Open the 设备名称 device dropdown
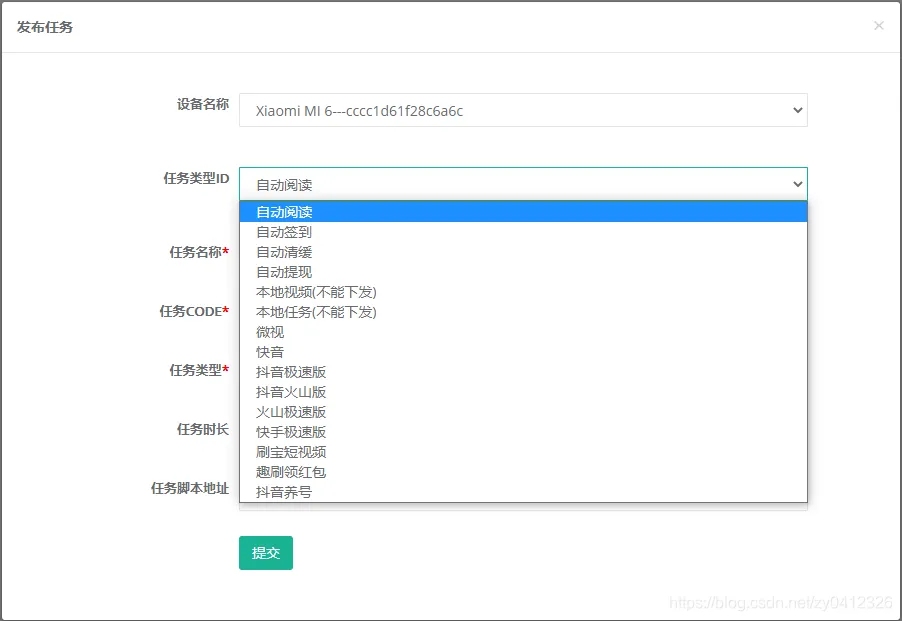 pos(523,110)
